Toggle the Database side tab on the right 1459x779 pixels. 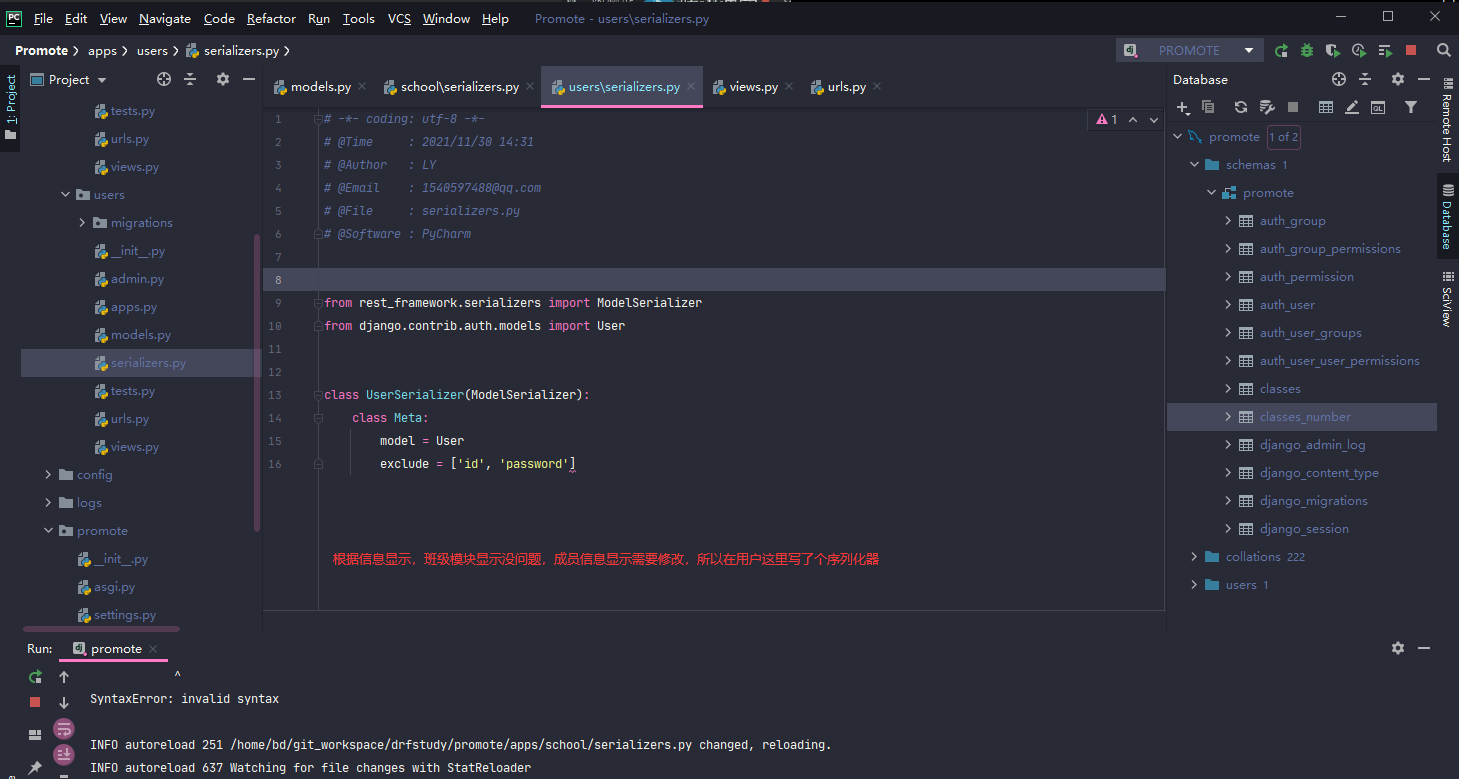1447,216
